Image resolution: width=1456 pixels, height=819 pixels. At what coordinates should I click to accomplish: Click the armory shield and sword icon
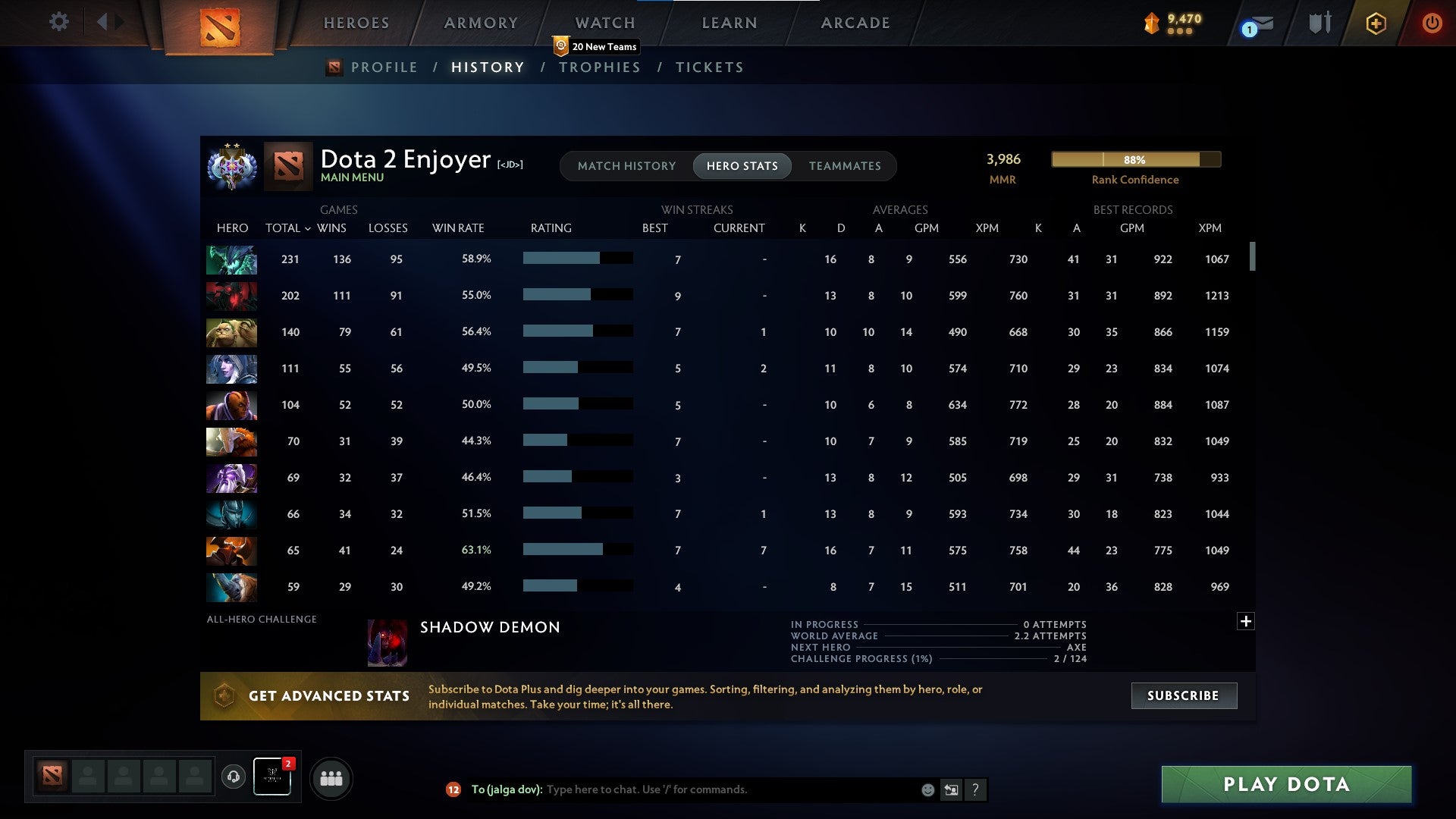point(1319,23)
